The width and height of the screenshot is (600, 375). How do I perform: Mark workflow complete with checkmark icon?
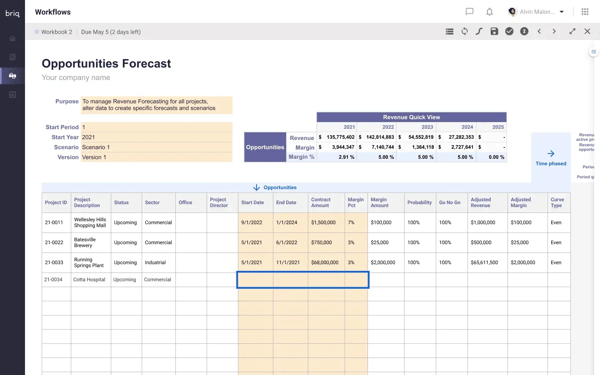509,32
